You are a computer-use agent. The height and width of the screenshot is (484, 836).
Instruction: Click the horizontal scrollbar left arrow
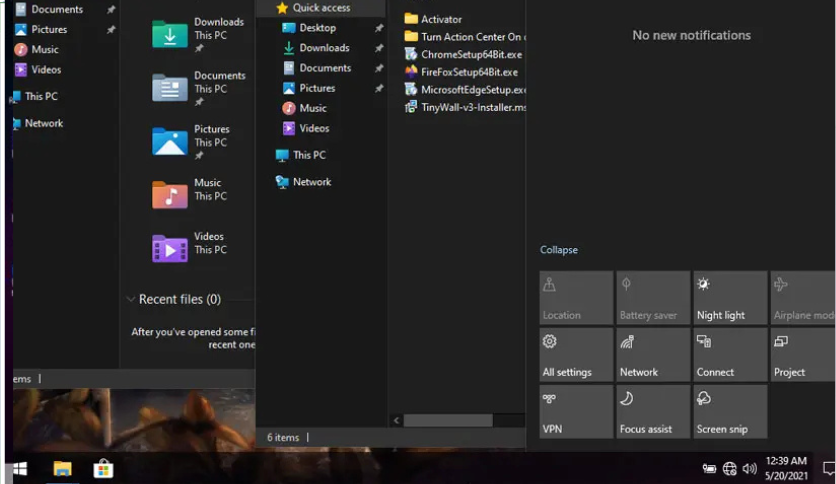(396, 421)
